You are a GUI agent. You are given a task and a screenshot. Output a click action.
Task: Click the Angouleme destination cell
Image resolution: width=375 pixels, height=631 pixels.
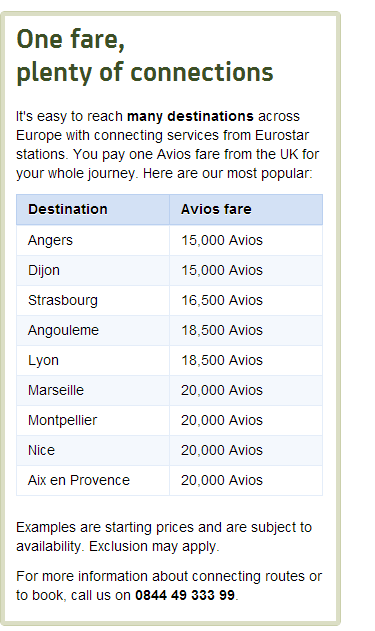pyautogui.click(x=93, y=330)
